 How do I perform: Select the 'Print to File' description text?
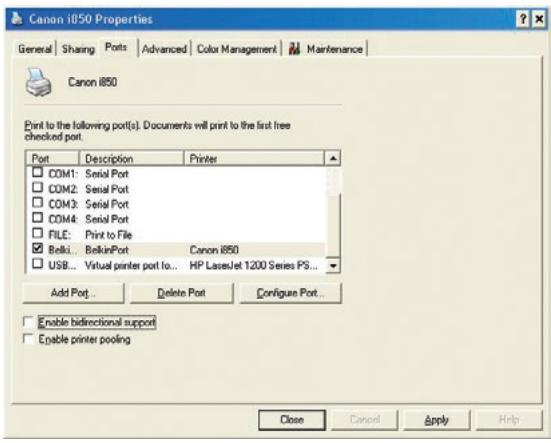click(x=108, y=235)
